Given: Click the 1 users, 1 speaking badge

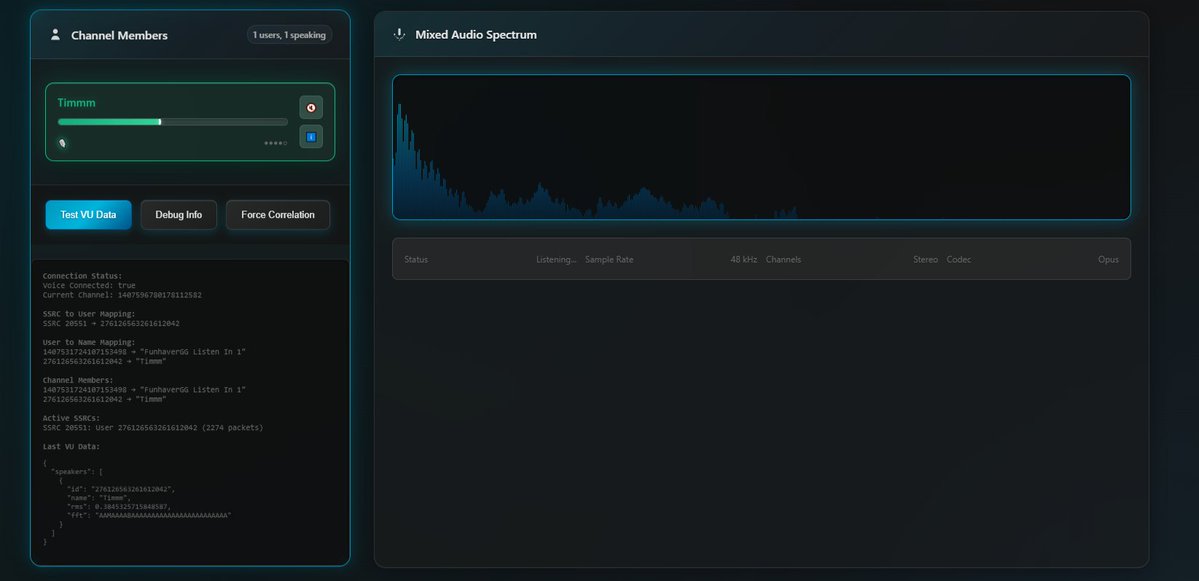Looking at the screenshot, I should tap(288, 34).
